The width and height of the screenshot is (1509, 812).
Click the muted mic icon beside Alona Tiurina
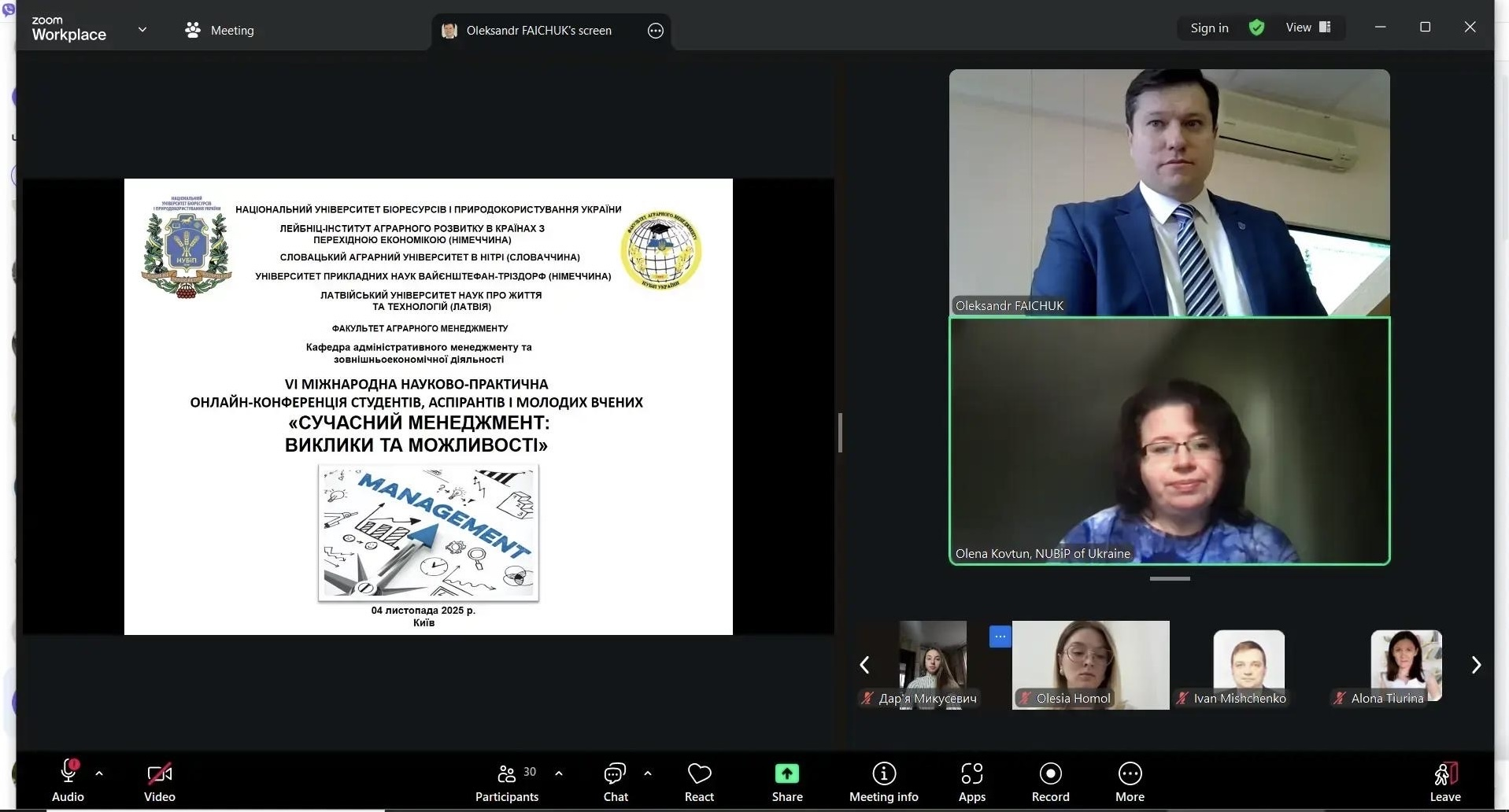pos(1340,698)
